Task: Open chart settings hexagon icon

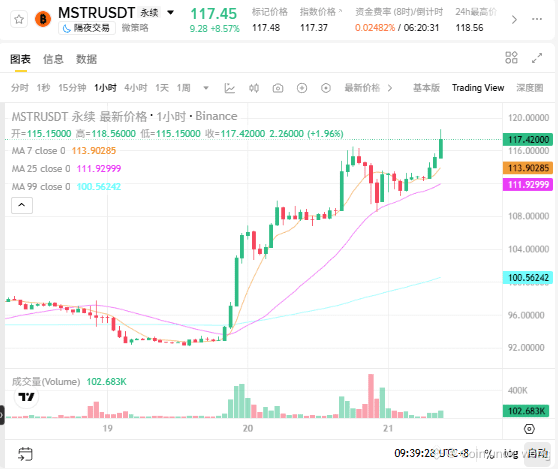Action: coord(529,429)
